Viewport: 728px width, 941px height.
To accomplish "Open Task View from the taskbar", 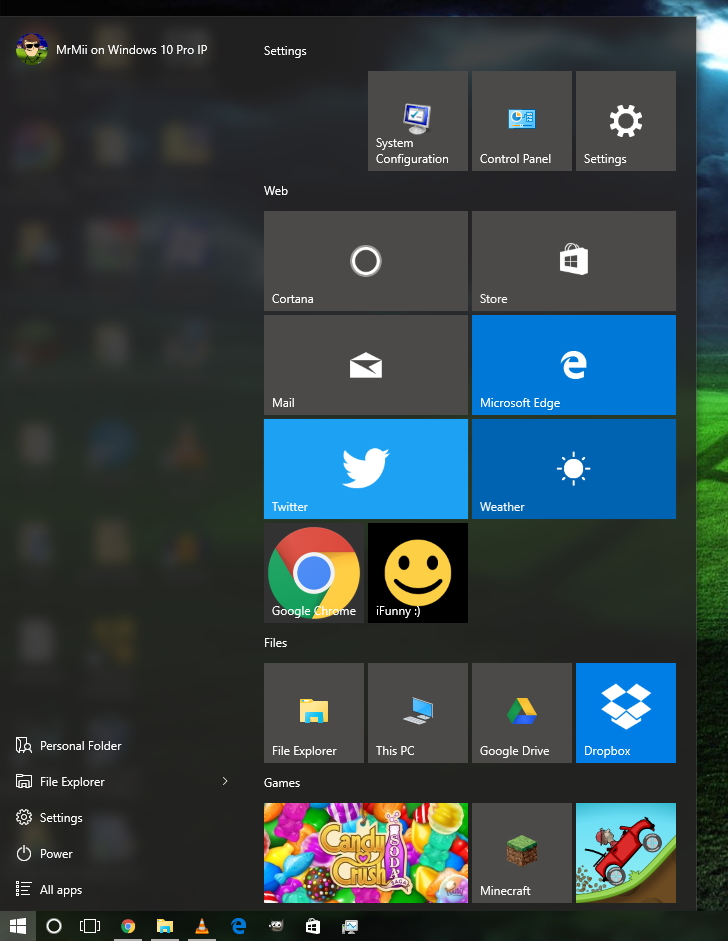I will coord(90,926).
